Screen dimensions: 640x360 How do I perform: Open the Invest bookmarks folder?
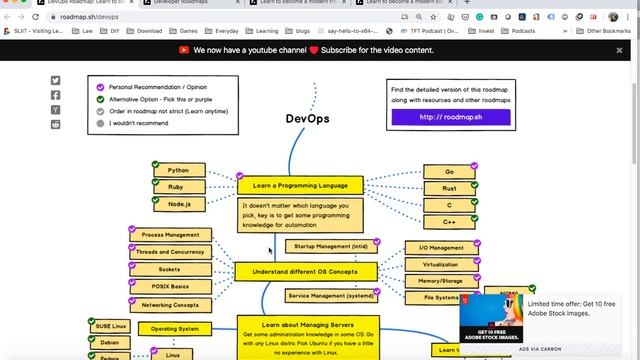[x=481, y=31]
